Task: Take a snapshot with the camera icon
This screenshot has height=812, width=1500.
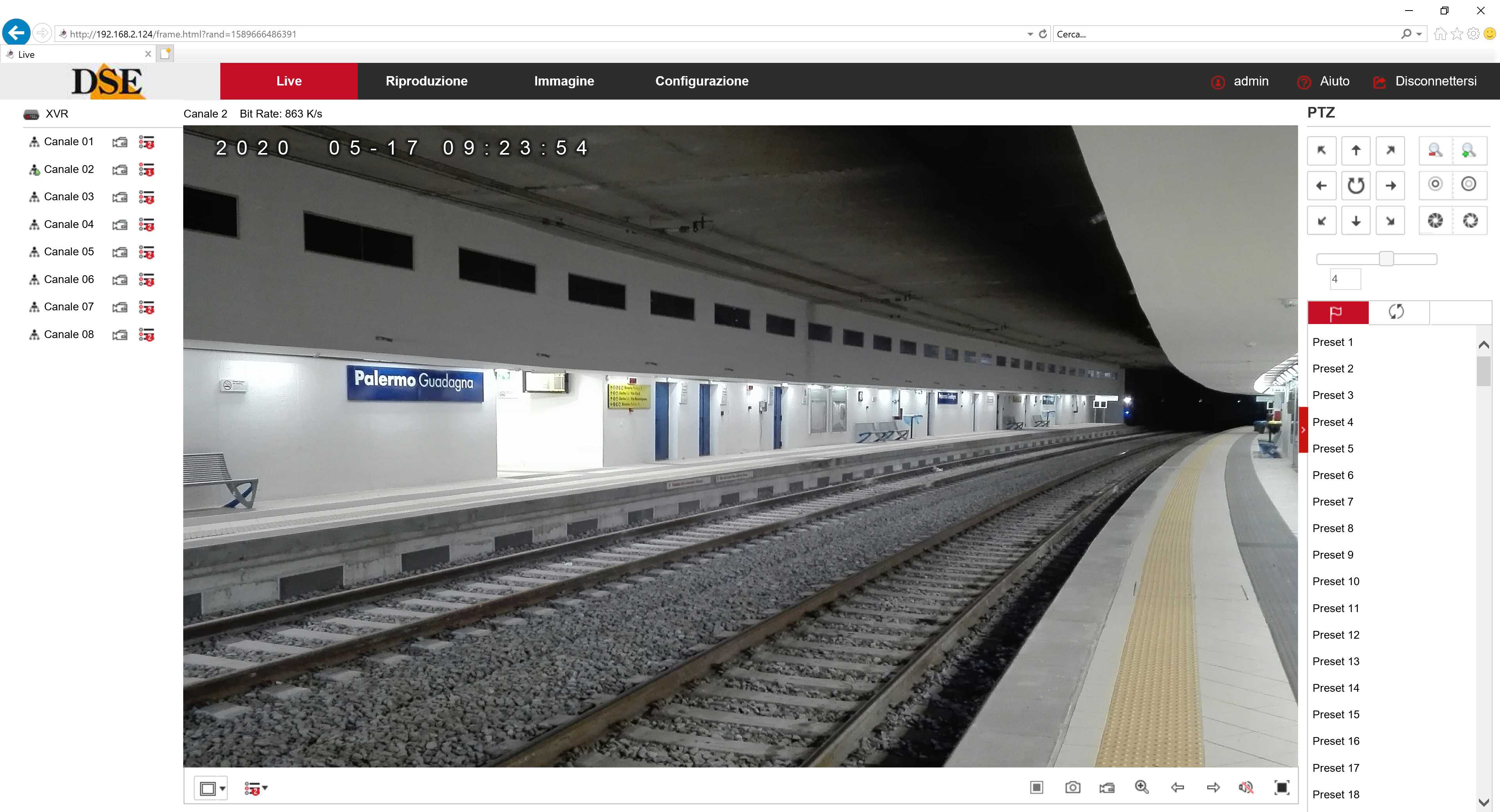Action: [1072, 787]
